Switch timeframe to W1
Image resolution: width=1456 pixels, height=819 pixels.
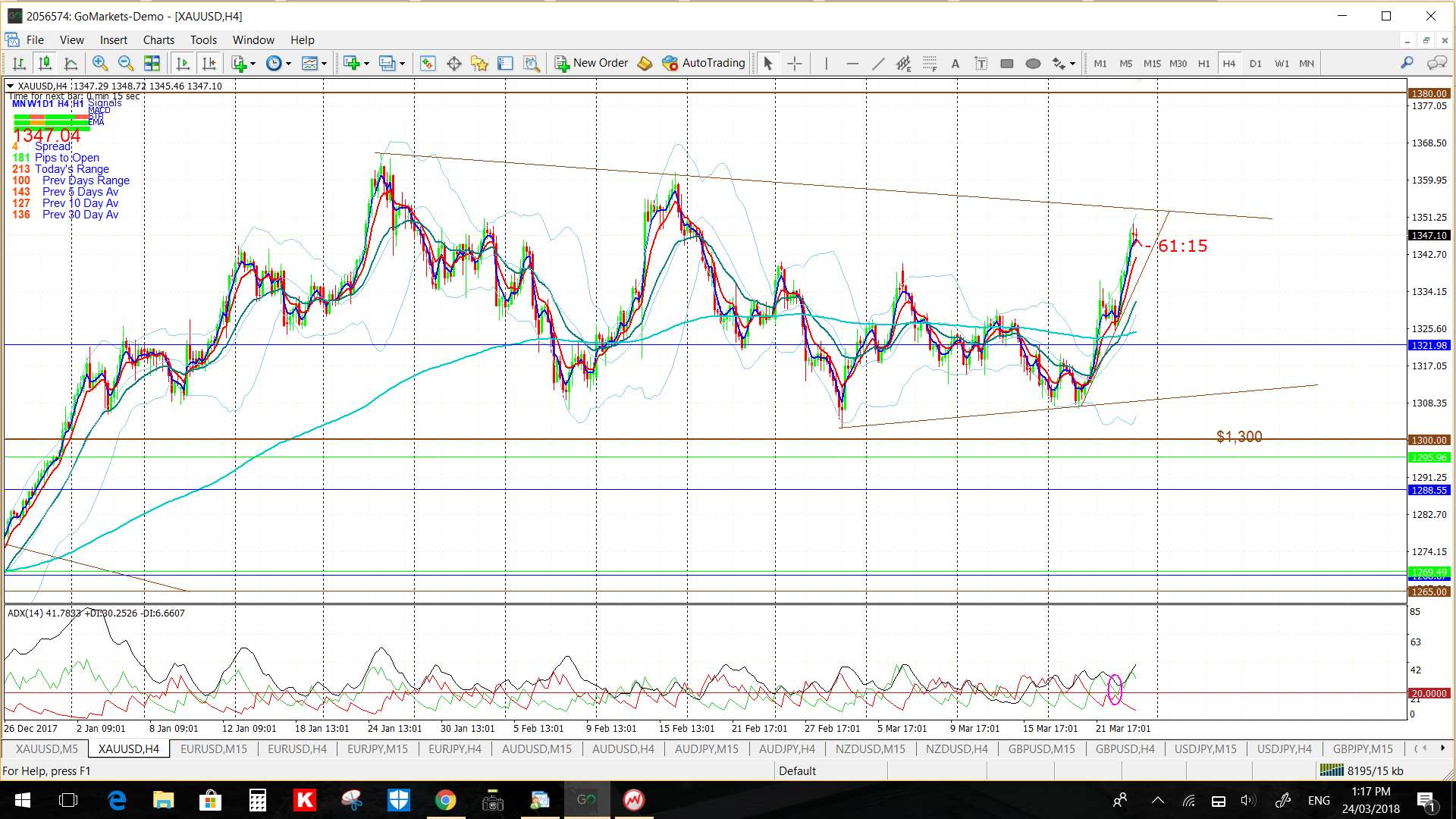(1282, 64)
